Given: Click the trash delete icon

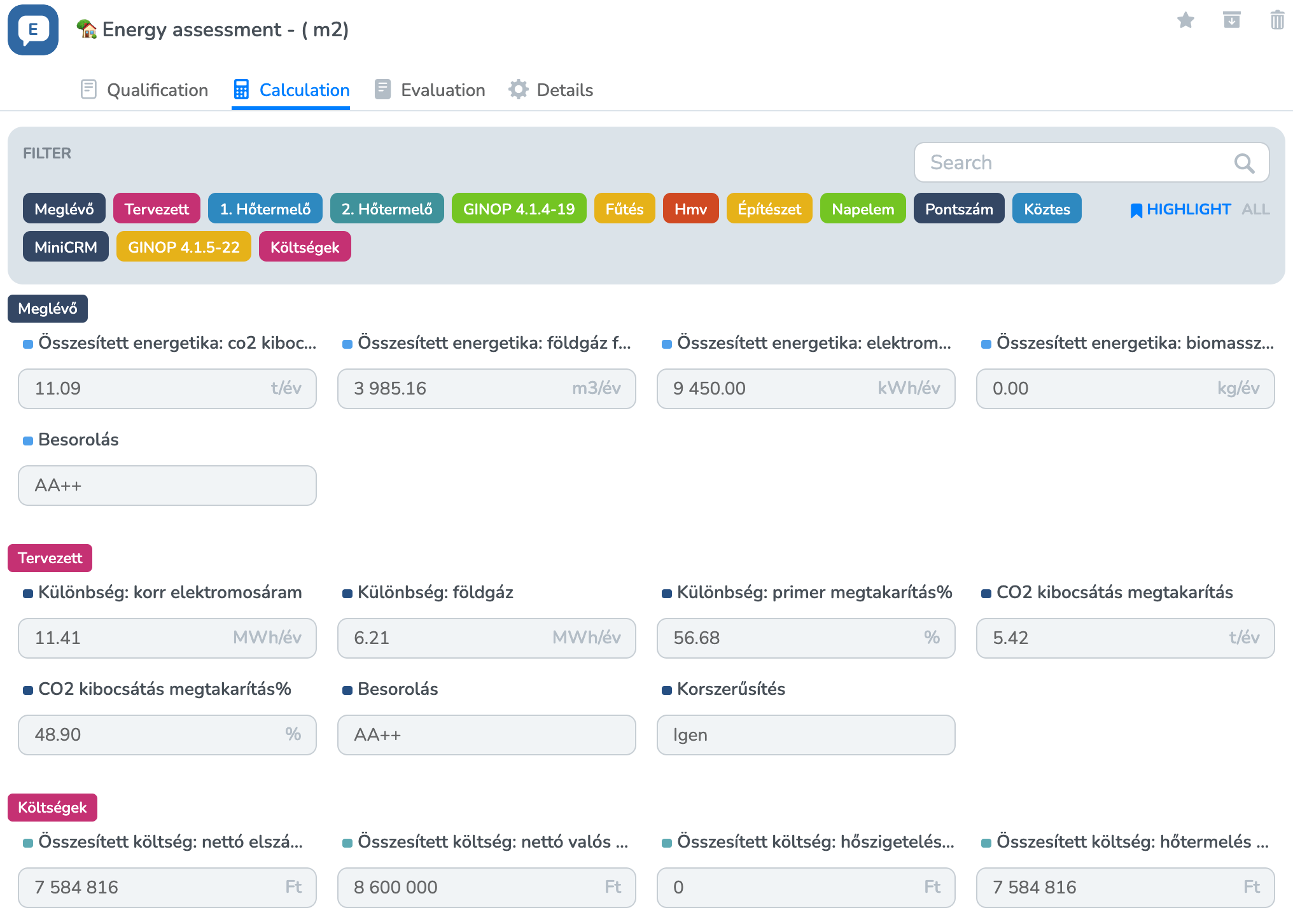Looking at the screenshot, I should point(1276,20).
